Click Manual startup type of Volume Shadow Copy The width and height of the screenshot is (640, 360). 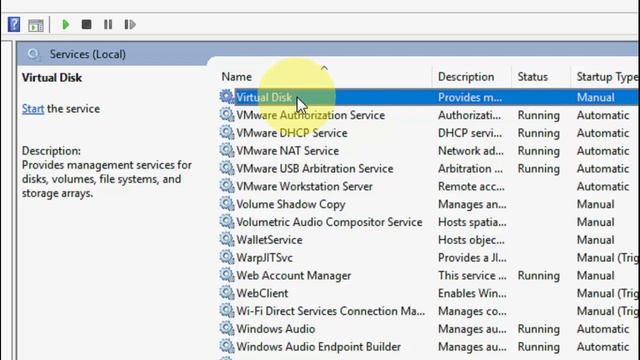[x=595, y=204]
